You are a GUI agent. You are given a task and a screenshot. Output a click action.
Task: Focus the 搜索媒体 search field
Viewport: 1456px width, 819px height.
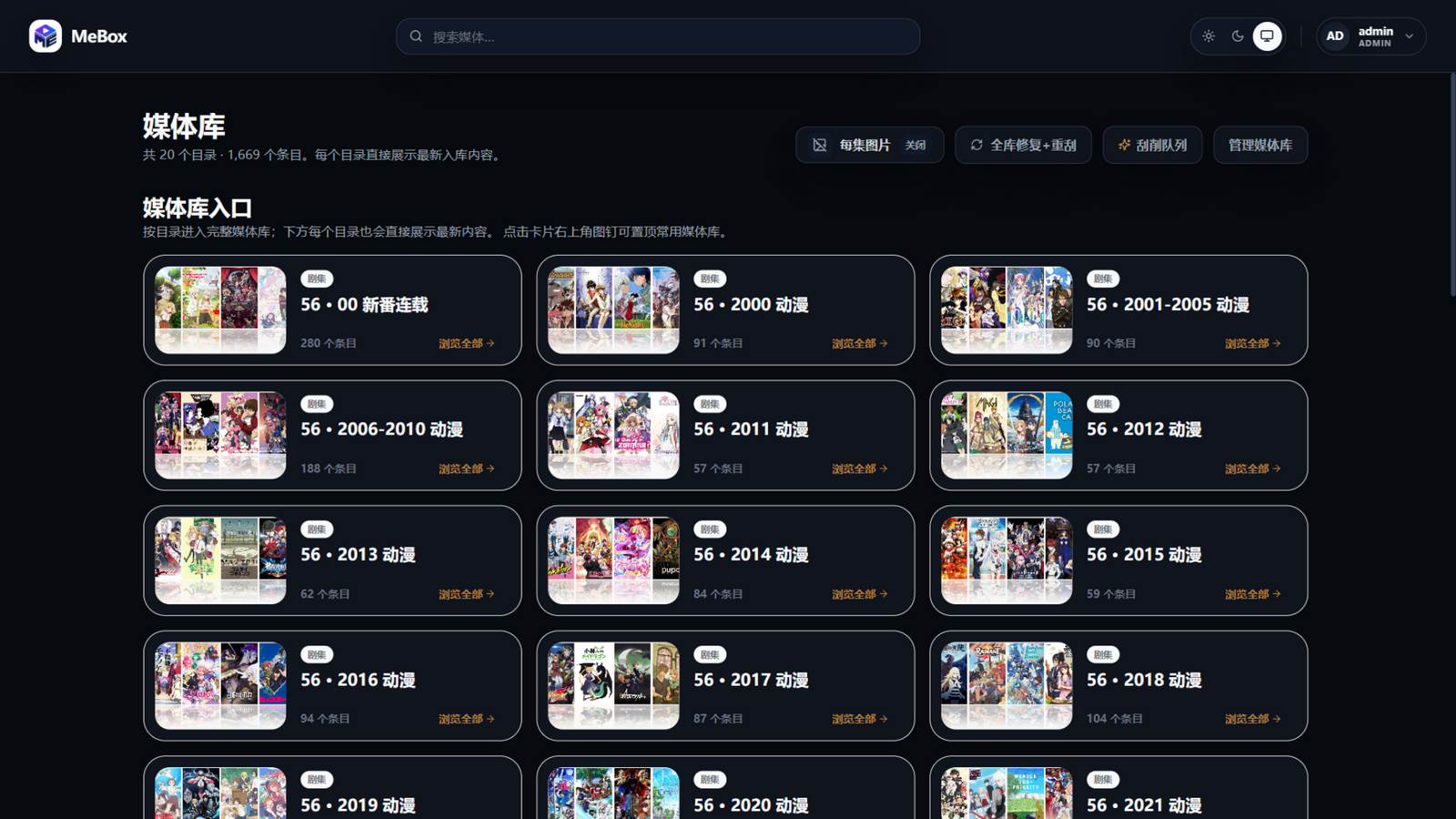657,36
